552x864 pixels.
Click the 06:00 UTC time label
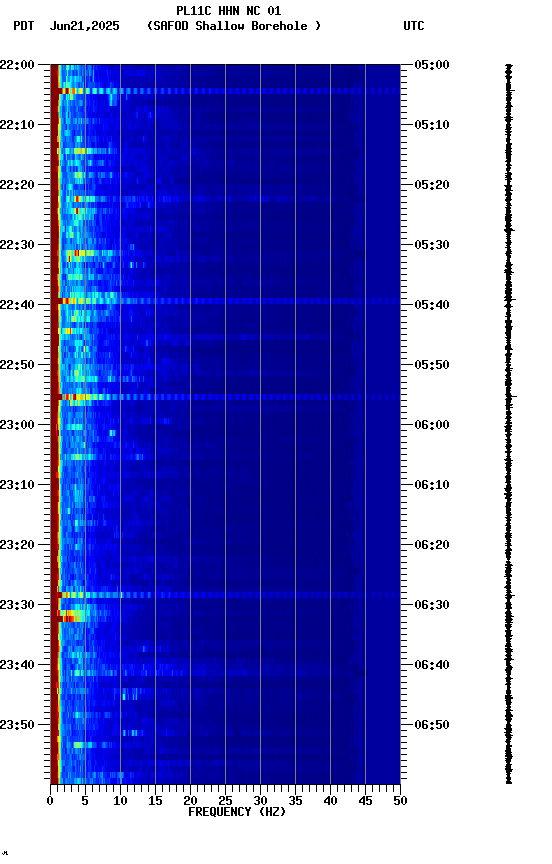click(432, 425)
